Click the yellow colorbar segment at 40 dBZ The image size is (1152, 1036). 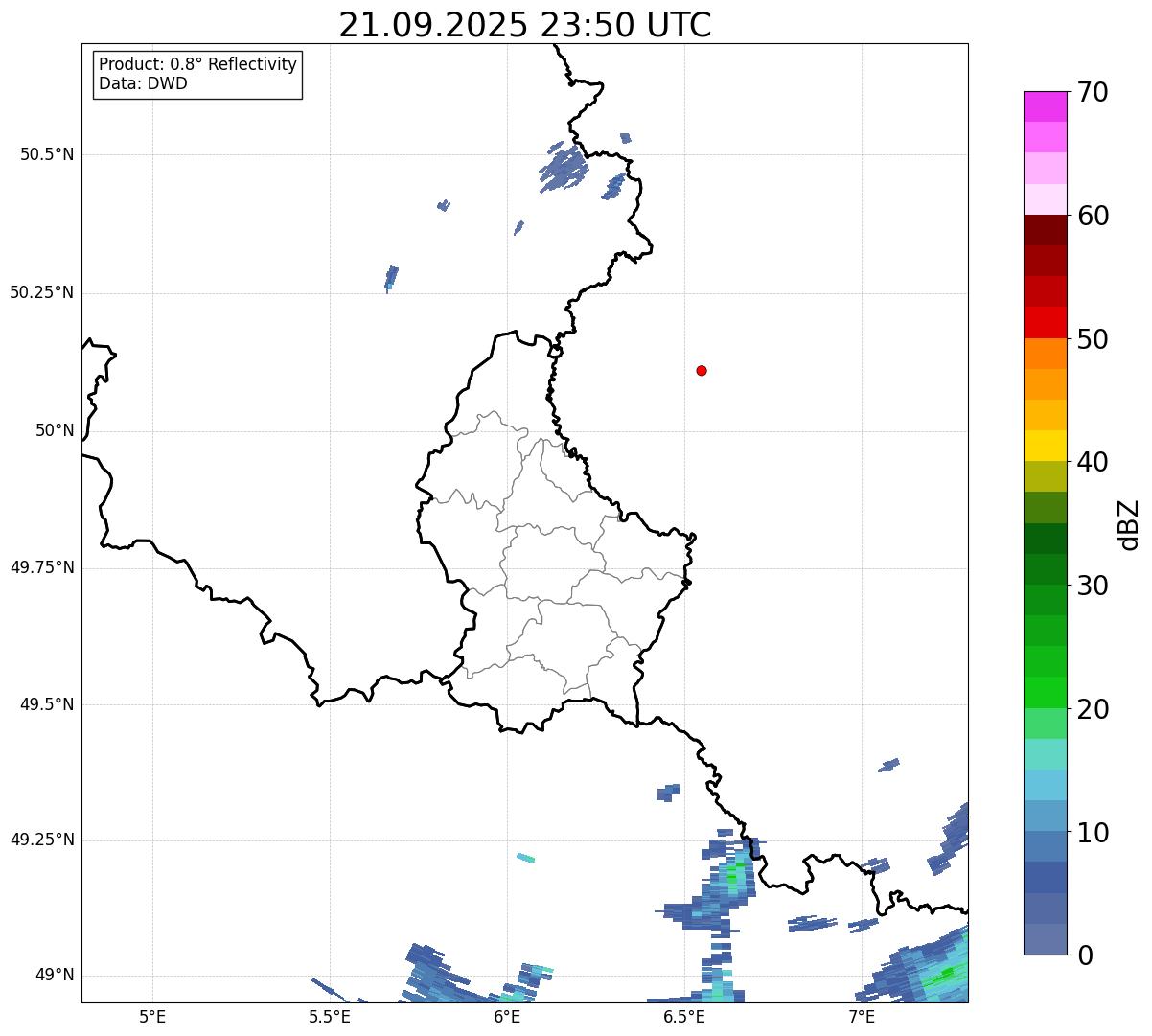1045,446
